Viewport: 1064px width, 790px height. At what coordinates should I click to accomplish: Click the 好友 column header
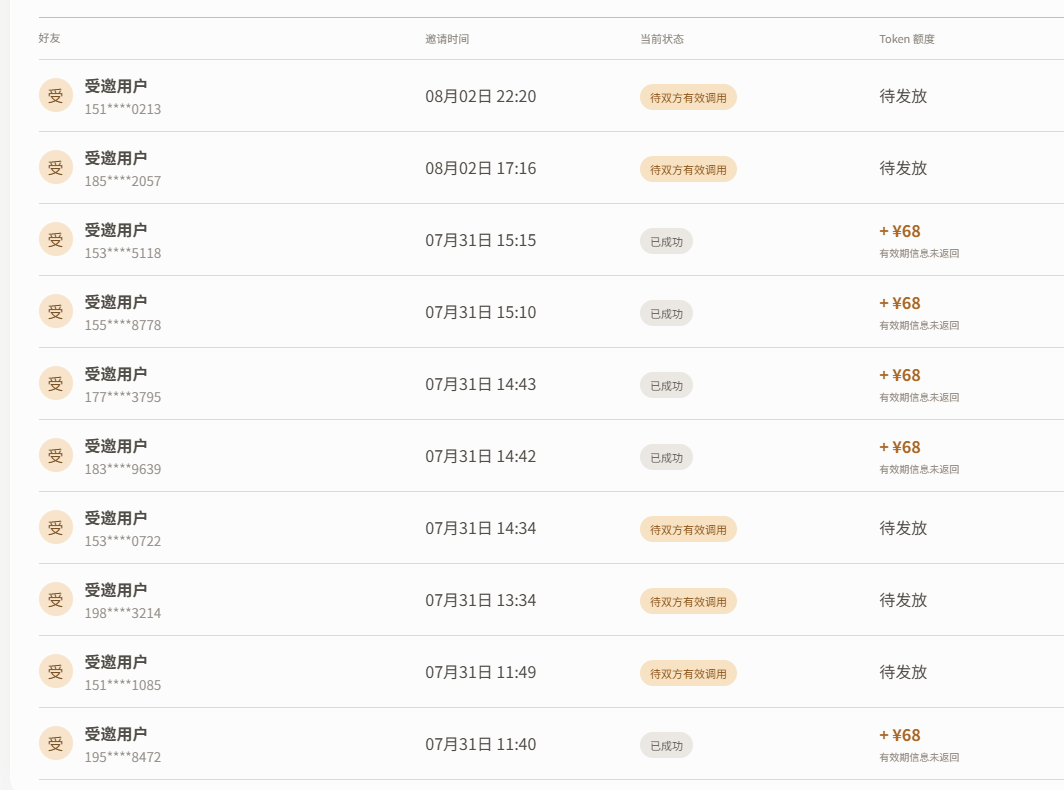pos(50,38)
